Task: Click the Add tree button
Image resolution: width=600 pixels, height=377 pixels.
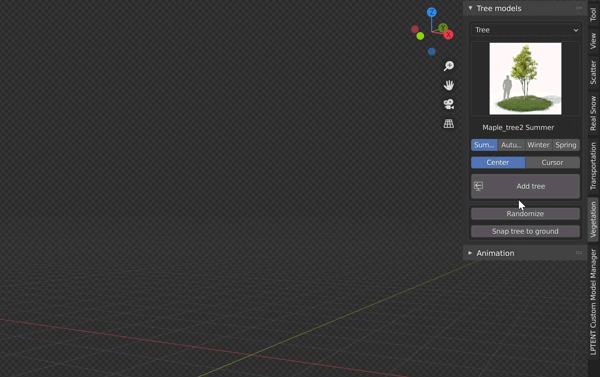Action: (x=525, y=186)
